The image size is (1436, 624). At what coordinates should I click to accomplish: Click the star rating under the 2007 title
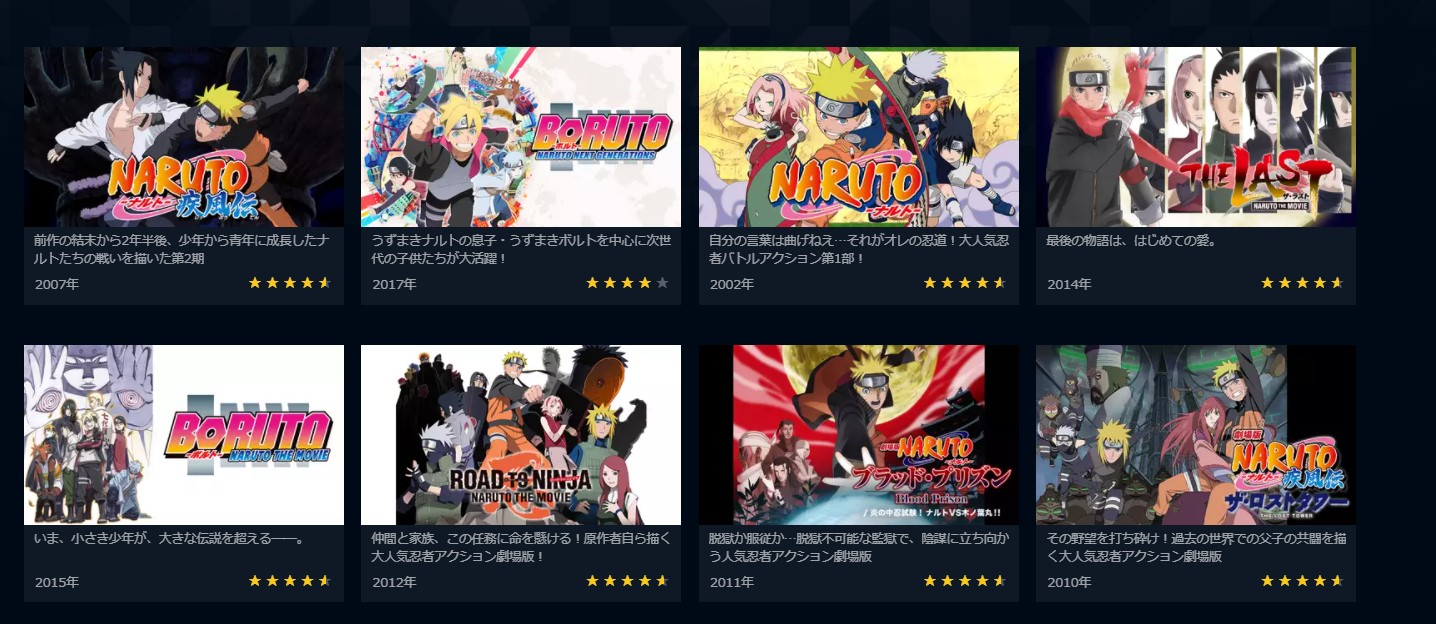tap(290, 283)
